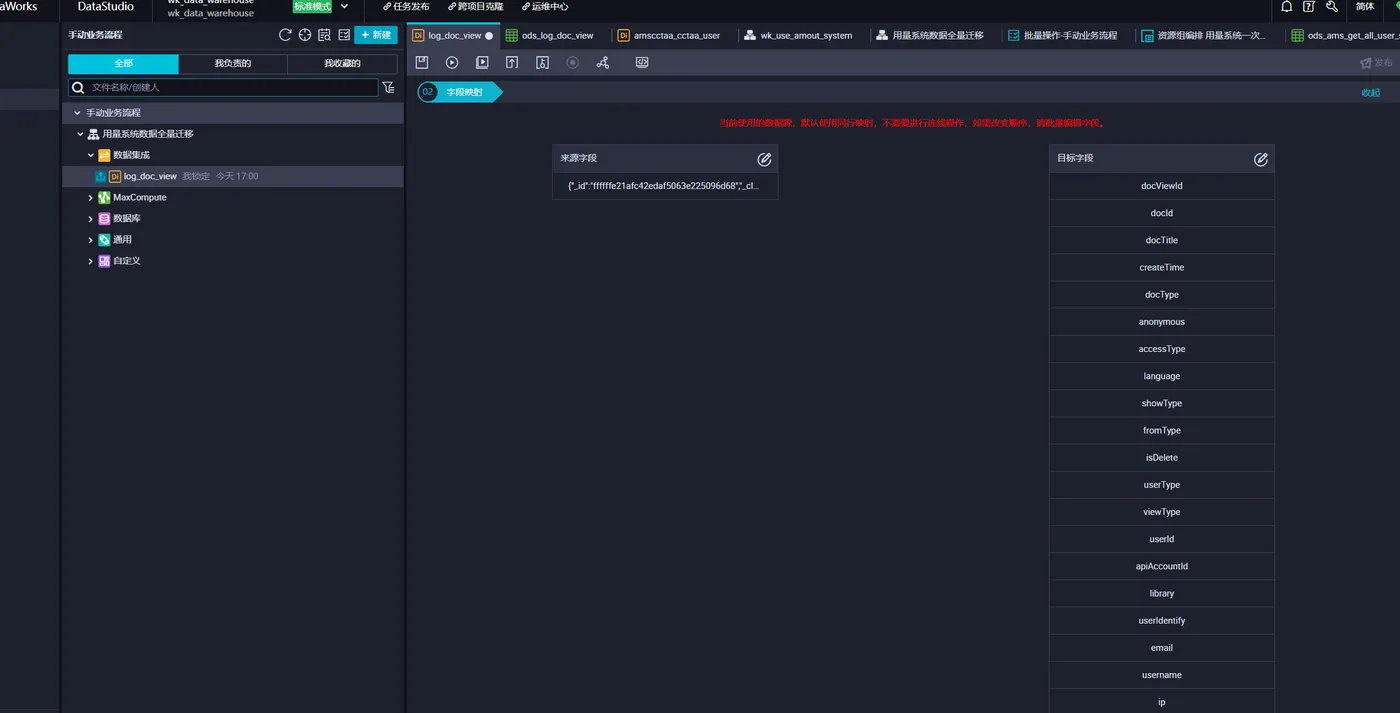The width and height of the screenshot is (1400, 713).
Task: Expand the MaxCompute folder
Action: point(90,198)
